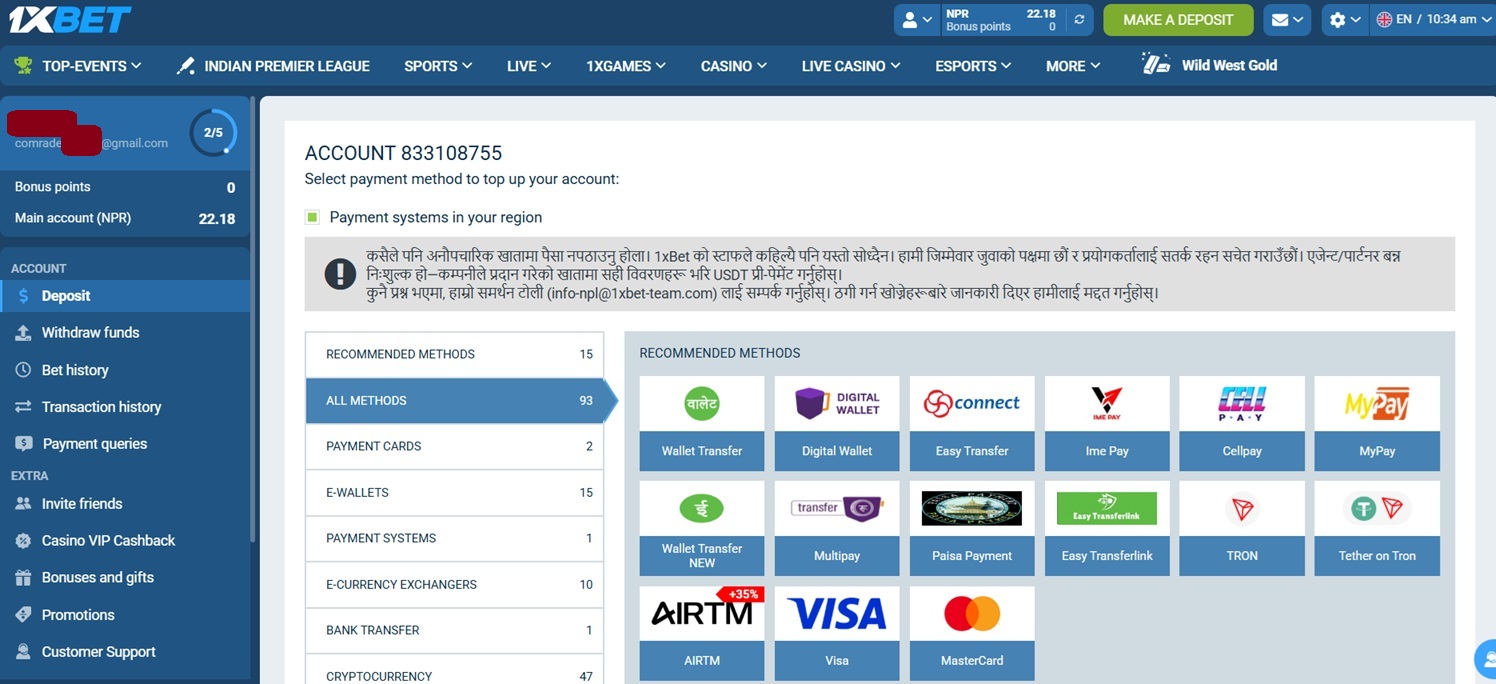1496x684 pixels.
Task: Open the user profile icon dropdown
Action: click(x=917, y=20)
